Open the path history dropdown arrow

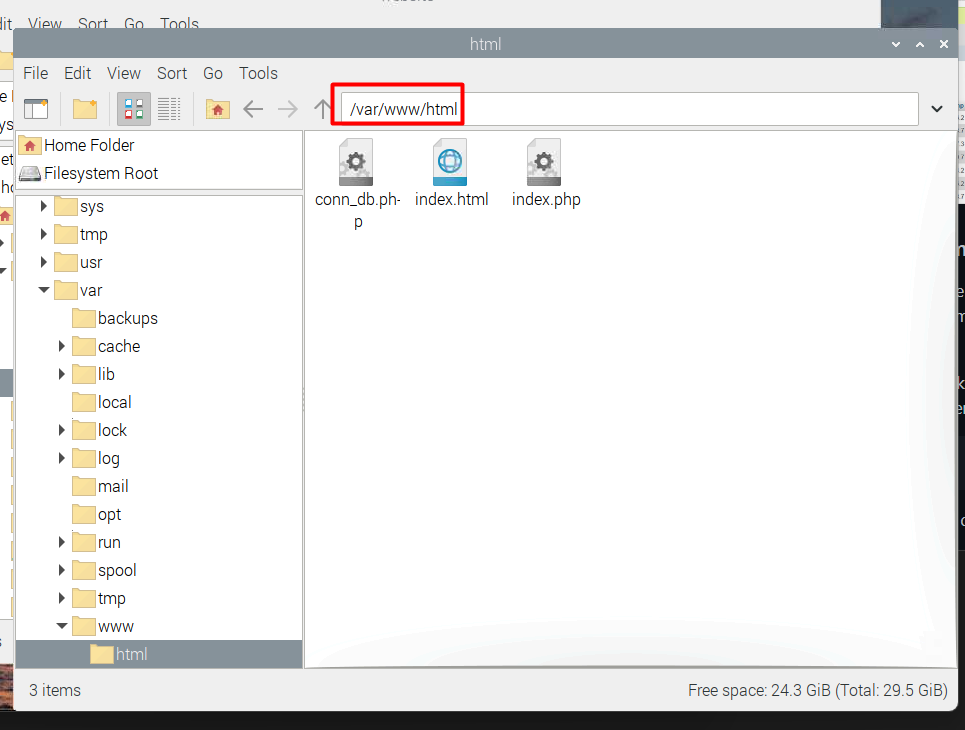point(937,109)
